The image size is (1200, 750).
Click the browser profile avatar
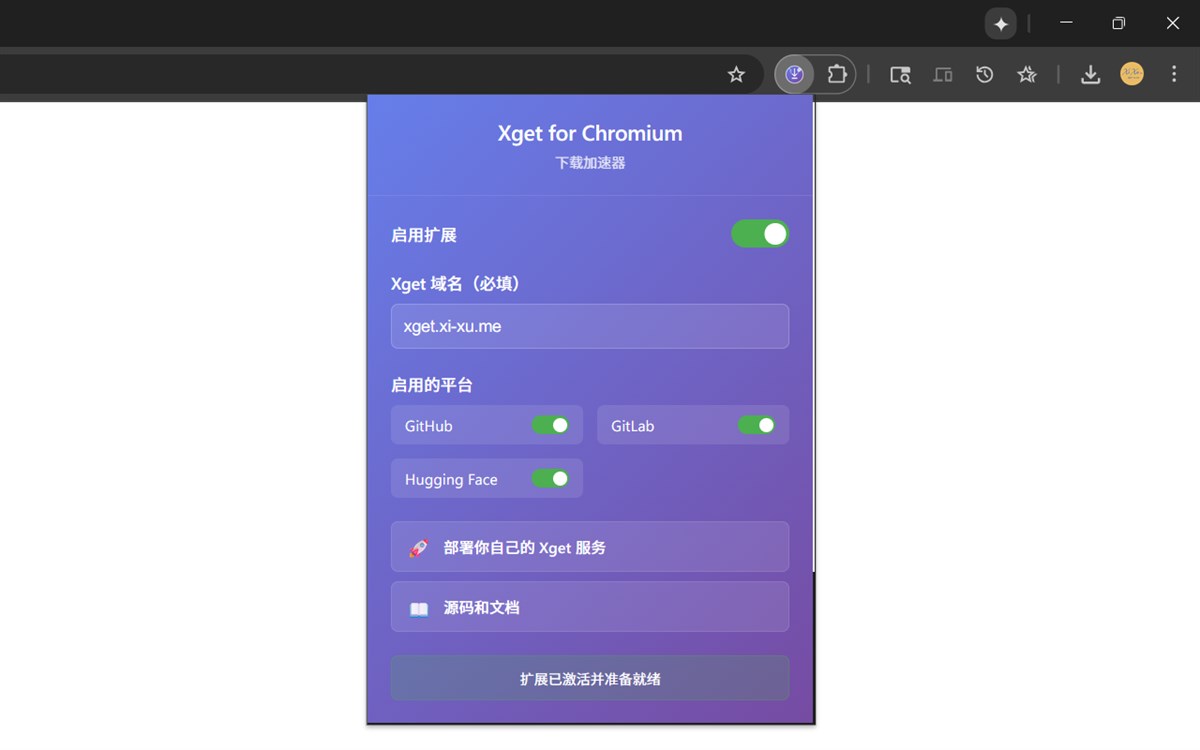pyautogui.click(x=1131, y=73)
